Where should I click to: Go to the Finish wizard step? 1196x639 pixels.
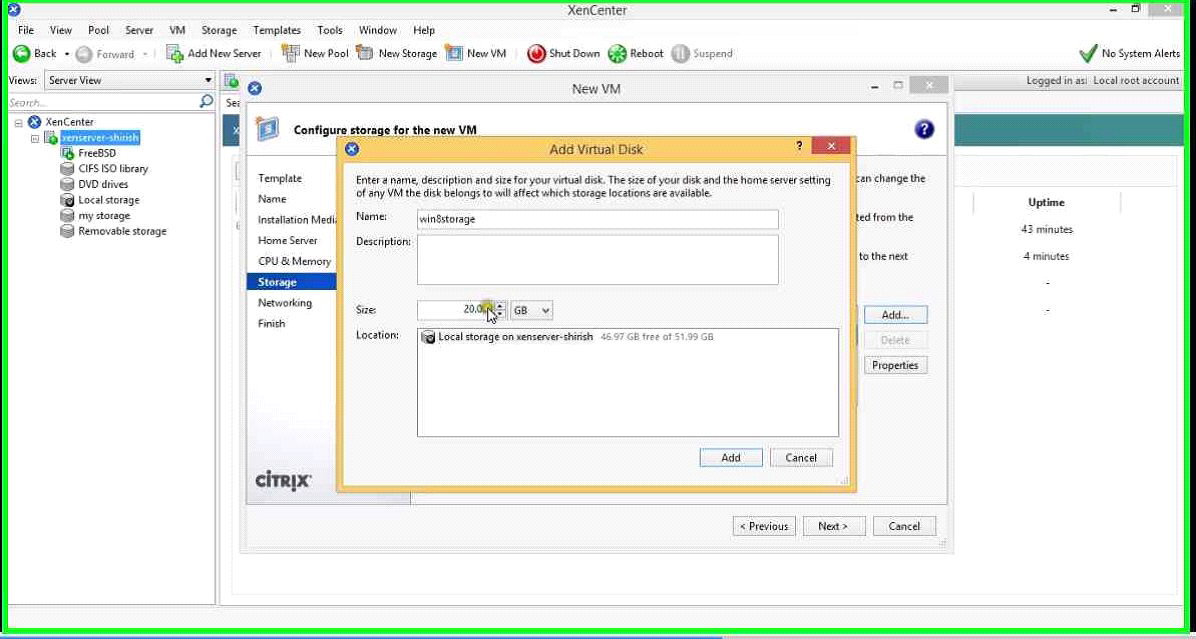pyautogui.click(x=272, y=323)
